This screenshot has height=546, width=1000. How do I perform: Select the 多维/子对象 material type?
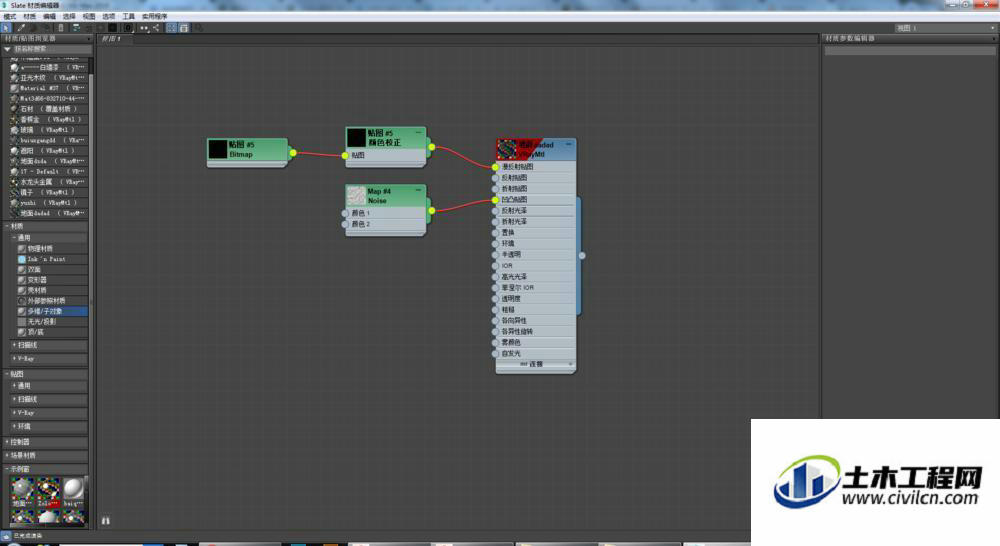coord(52,311)
